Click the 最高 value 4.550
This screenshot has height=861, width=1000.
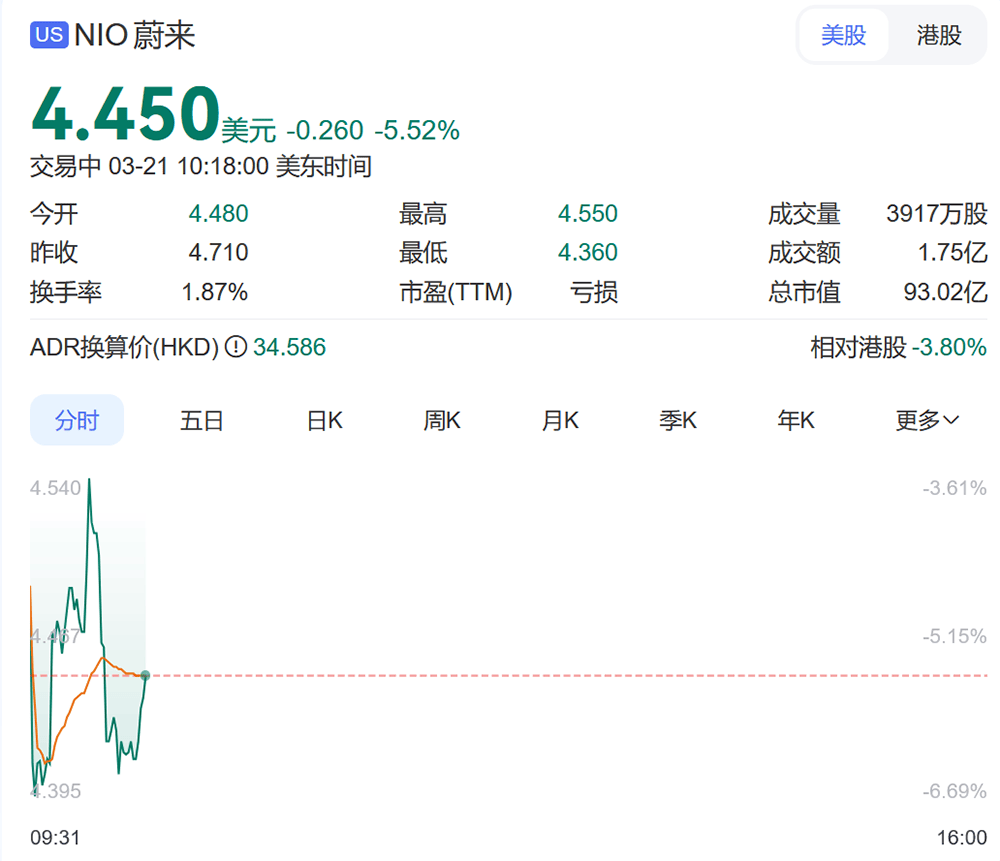click(587, 214)
